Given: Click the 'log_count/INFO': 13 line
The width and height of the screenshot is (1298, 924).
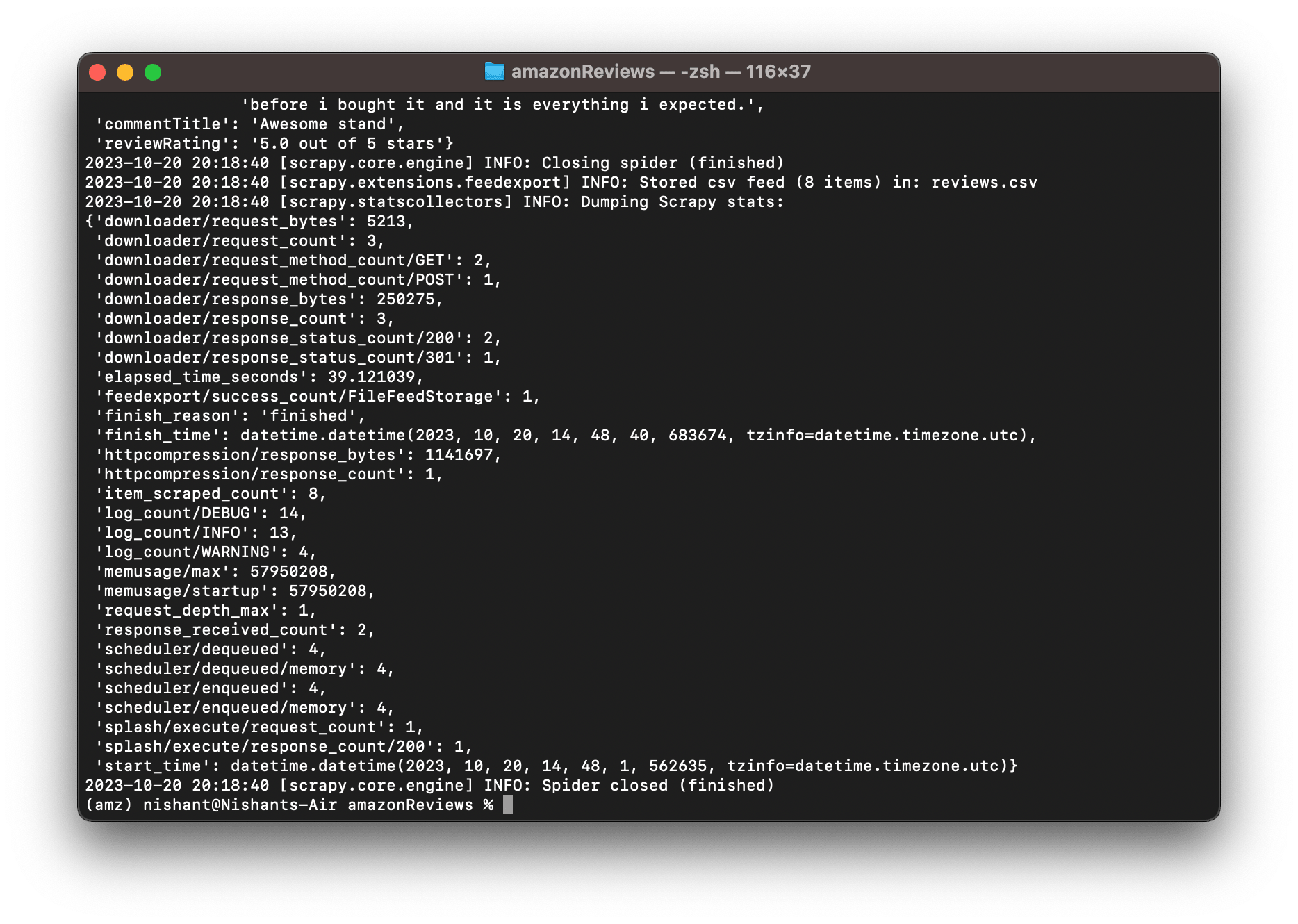Looking at the screenshot, I should (196, 533).
